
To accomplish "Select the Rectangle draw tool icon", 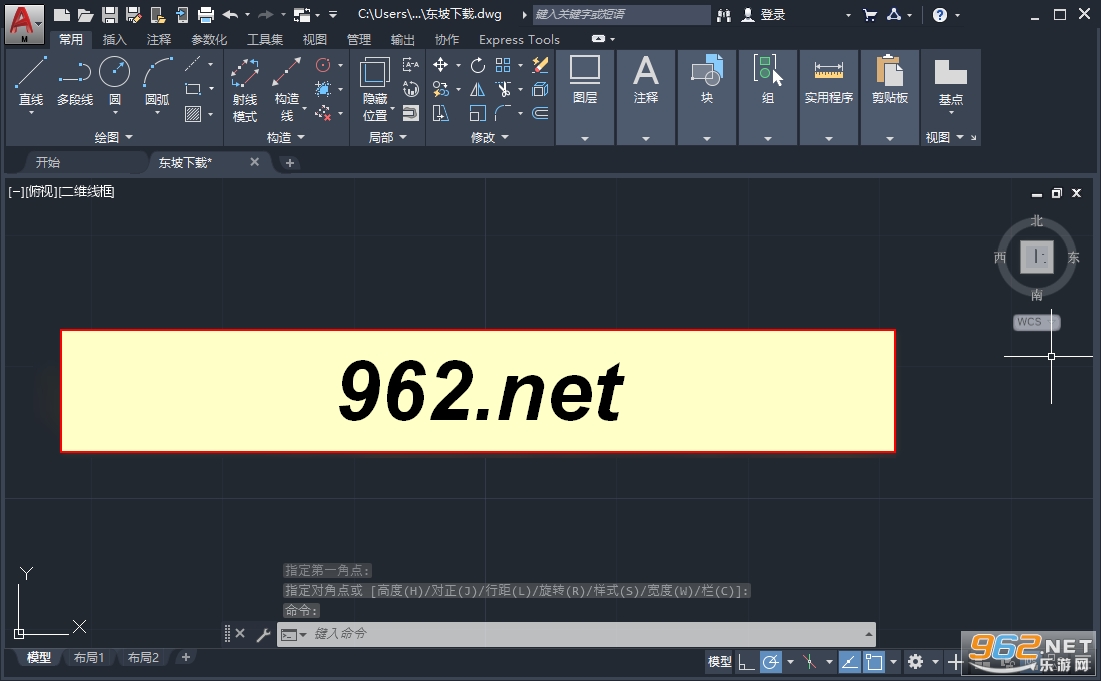I will coord(193,89).
